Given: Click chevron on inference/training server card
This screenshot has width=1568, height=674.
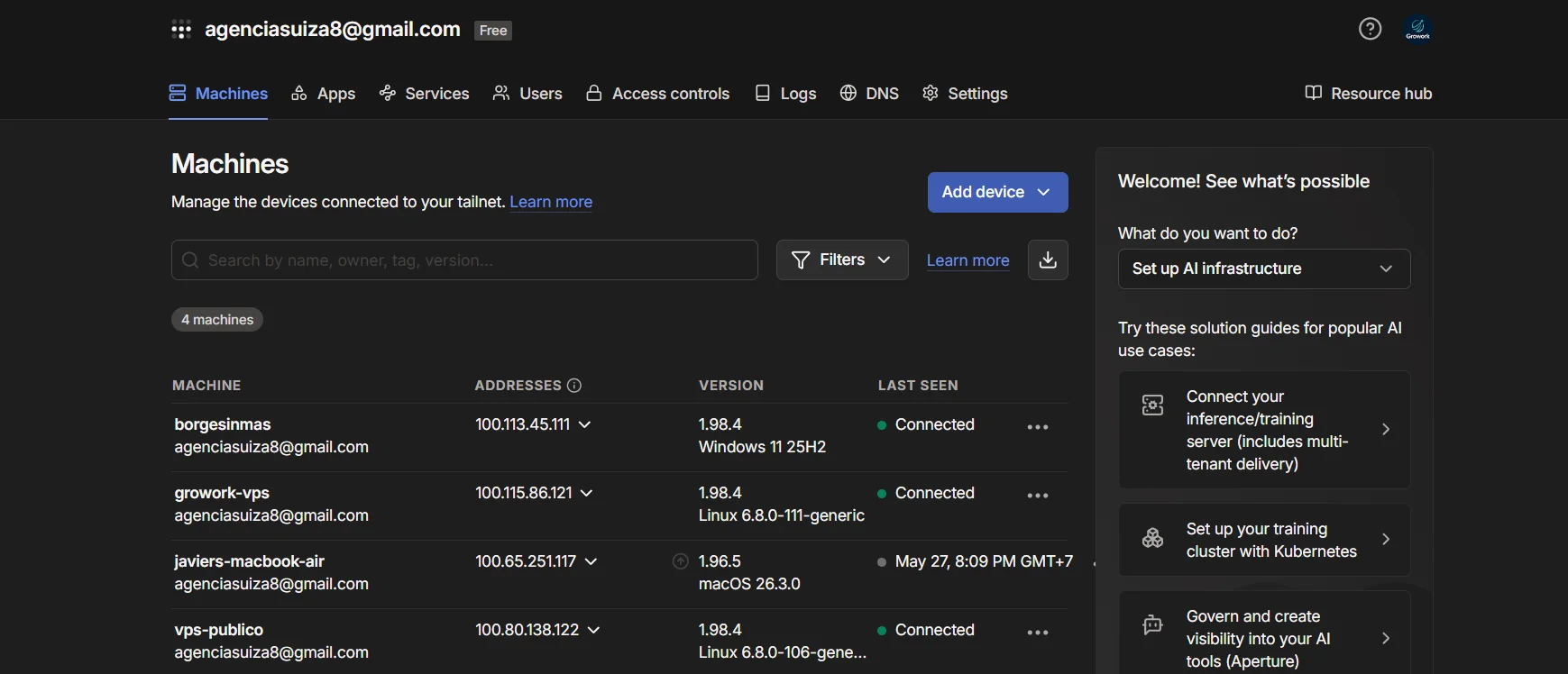Looking at the screenshot, I should pyautogui.click(x=1386, y=430).
